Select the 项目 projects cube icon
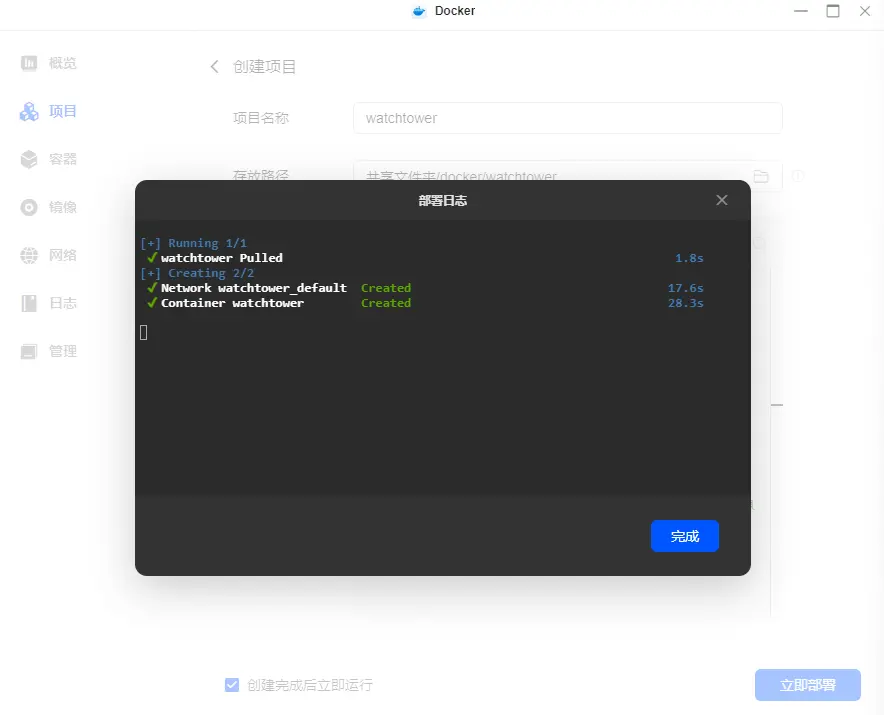Screen dimensions: 884x715 tap(30, 111)
